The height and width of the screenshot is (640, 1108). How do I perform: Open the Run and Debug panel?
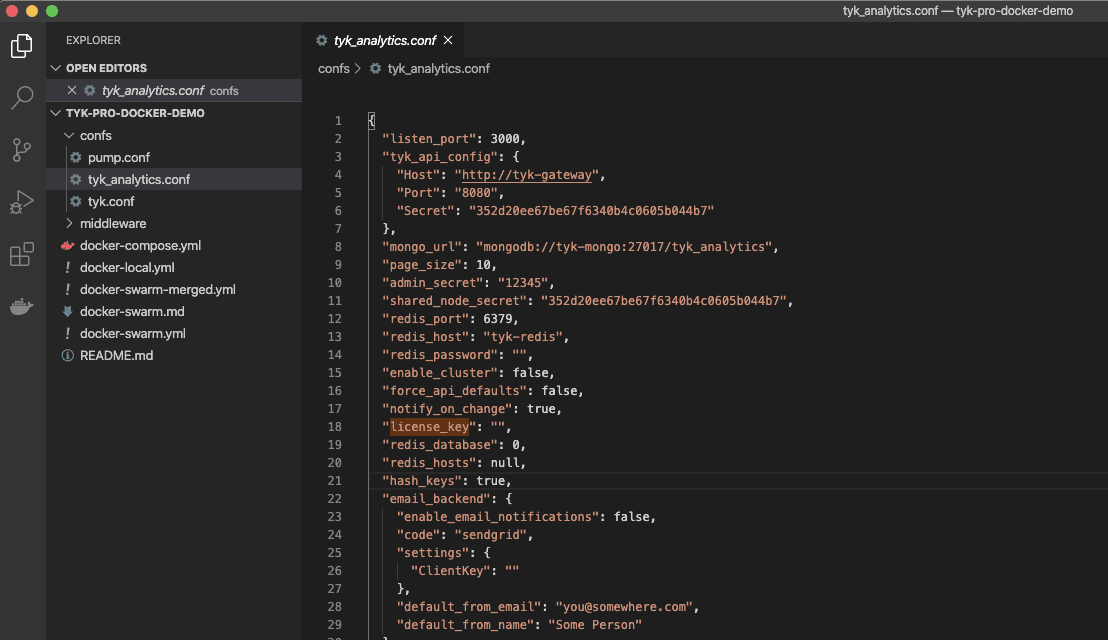tap(20, 202)
